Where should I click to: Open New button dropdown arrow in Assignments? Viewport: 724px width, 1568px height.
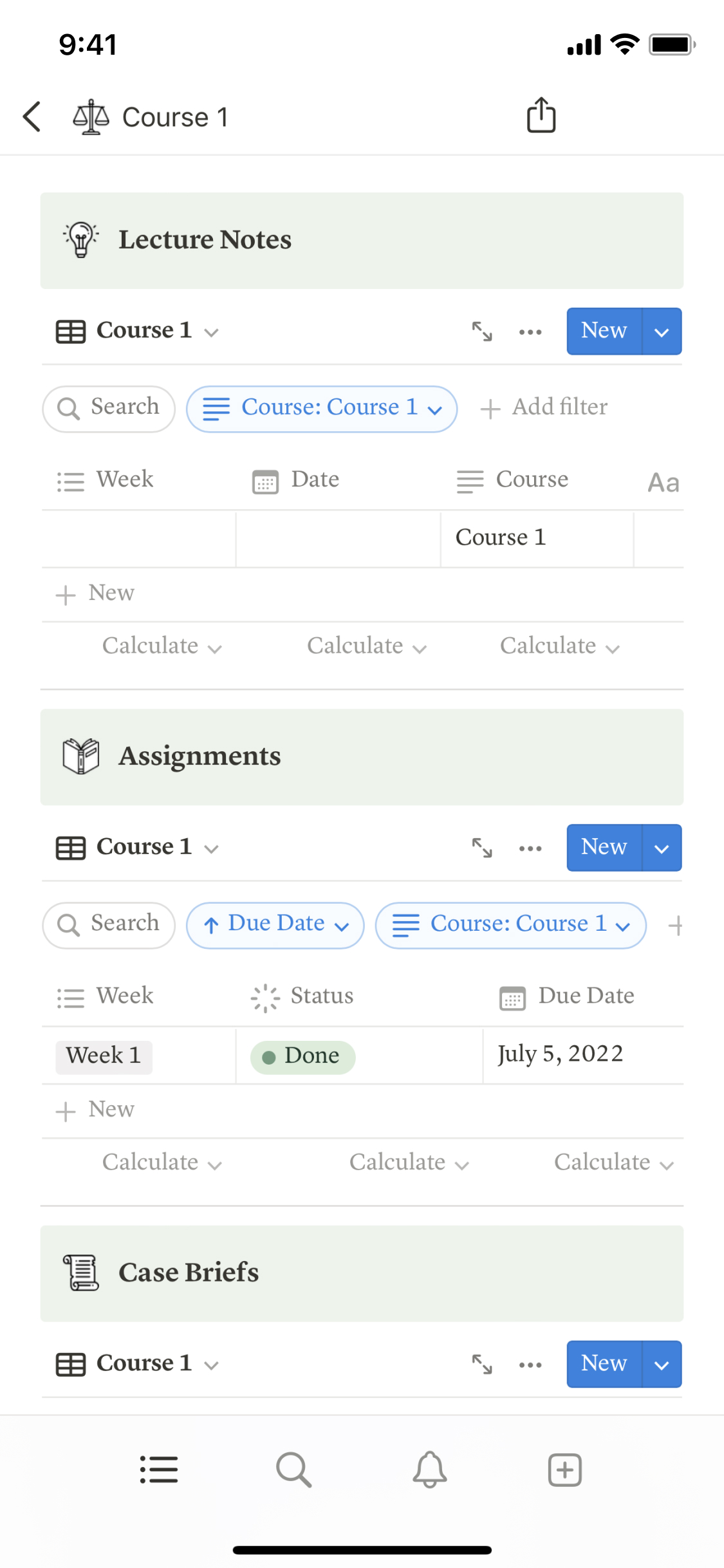[662, 848]
